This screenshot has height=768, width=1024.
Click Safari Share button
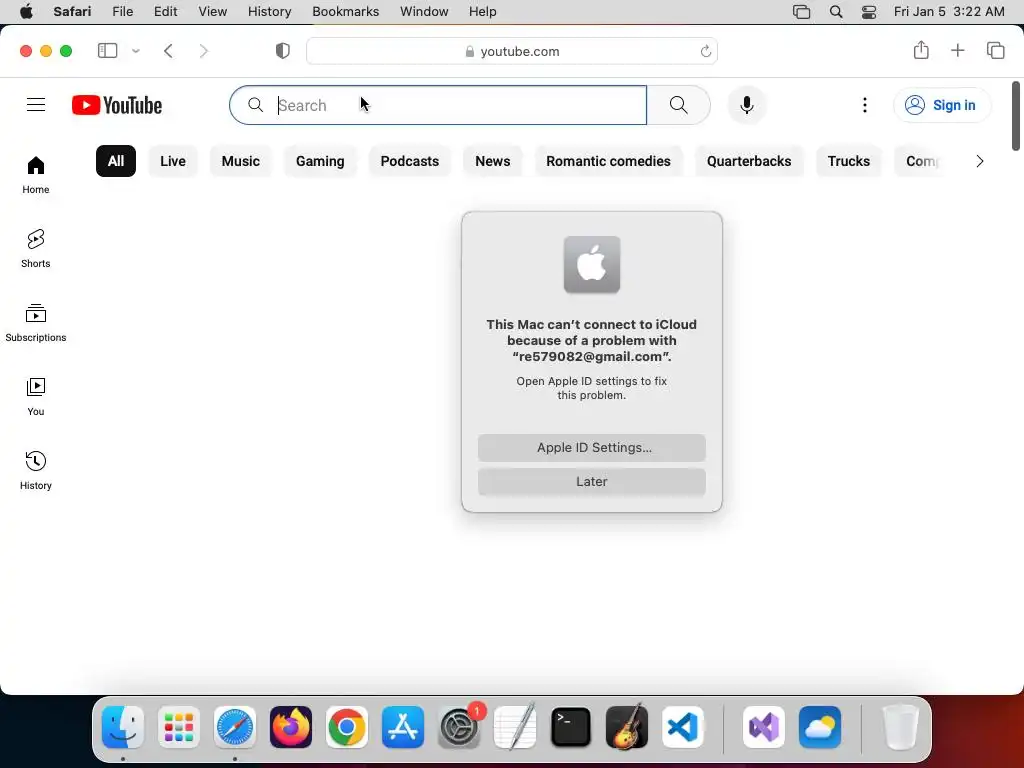[921, 50]
